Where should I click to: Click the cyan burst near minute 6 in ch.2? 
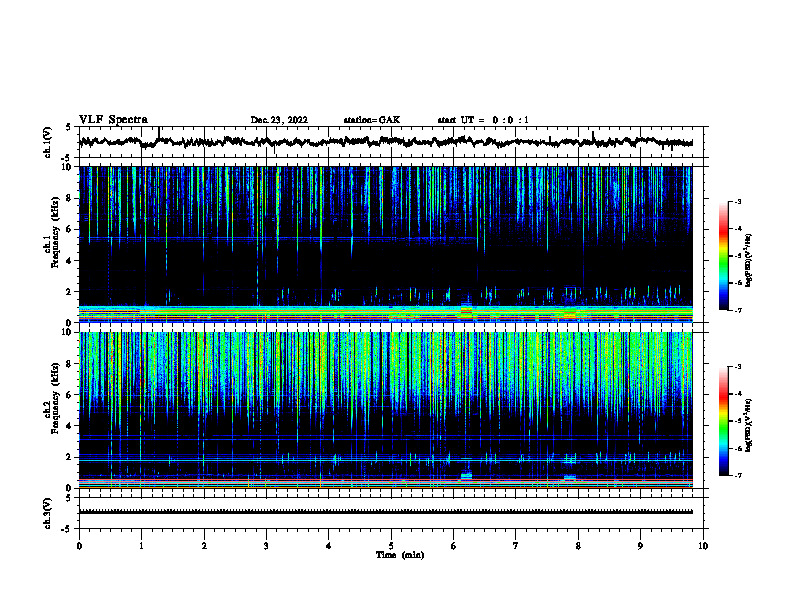[466, 475]
